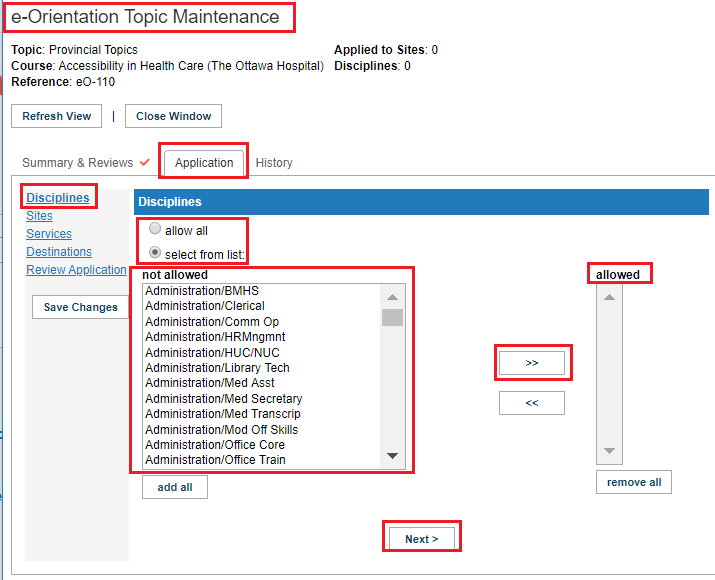
Task: Select the 'select from list' radio button
Action: [x=155, y=252]
